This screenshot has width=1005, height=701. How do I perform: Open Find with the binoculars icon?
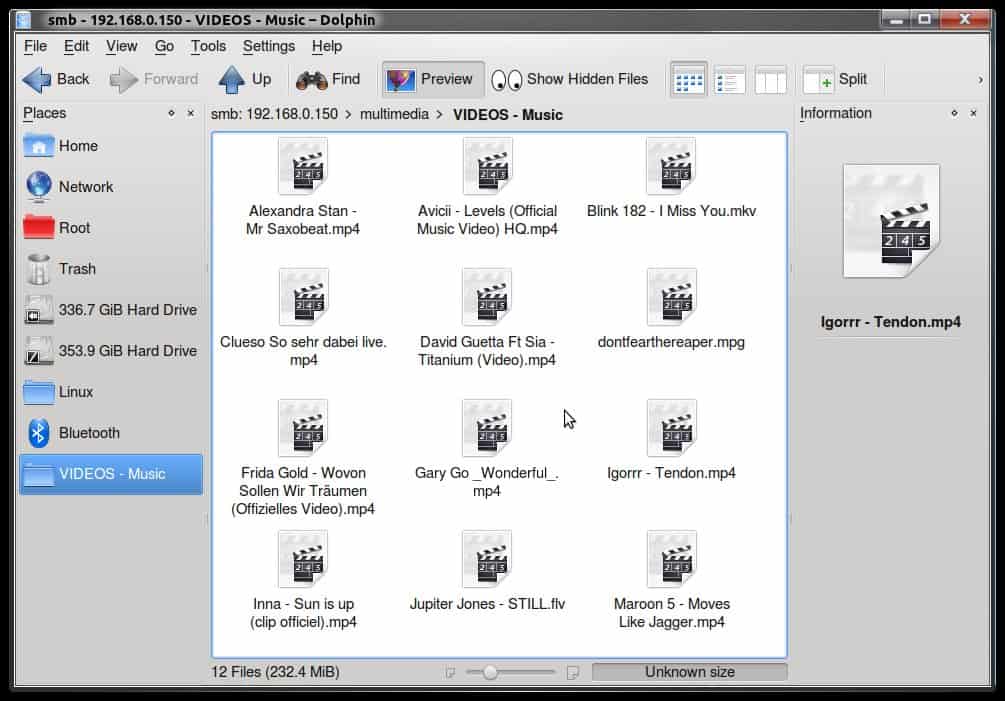pos(328,79)
